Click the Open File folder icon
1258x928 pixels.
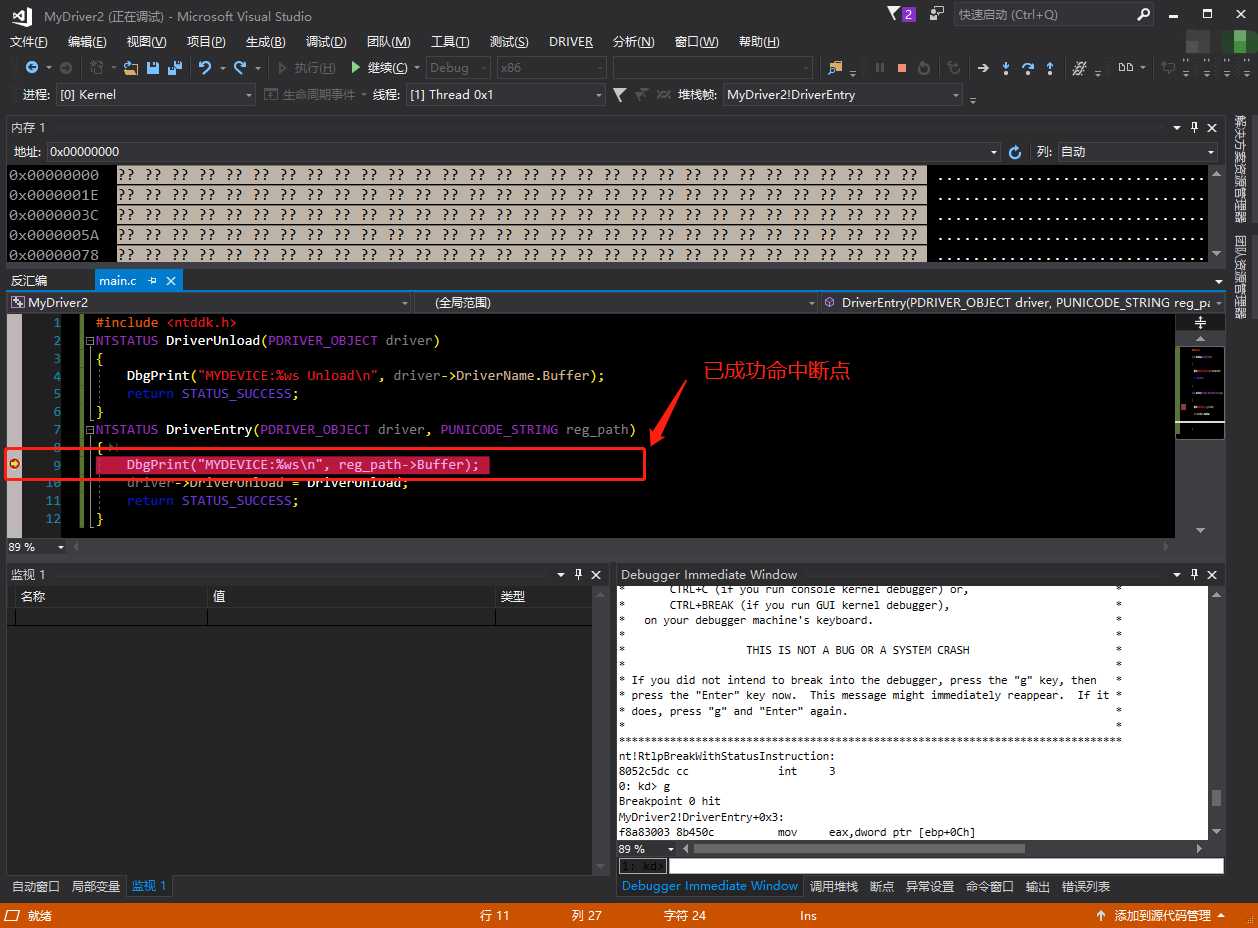pos(130,68)
